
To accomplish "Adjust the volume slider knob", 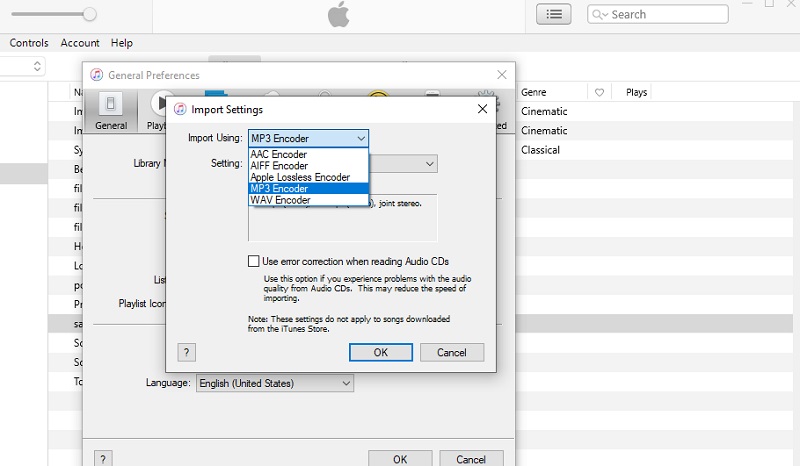I will tap(90, 14).
